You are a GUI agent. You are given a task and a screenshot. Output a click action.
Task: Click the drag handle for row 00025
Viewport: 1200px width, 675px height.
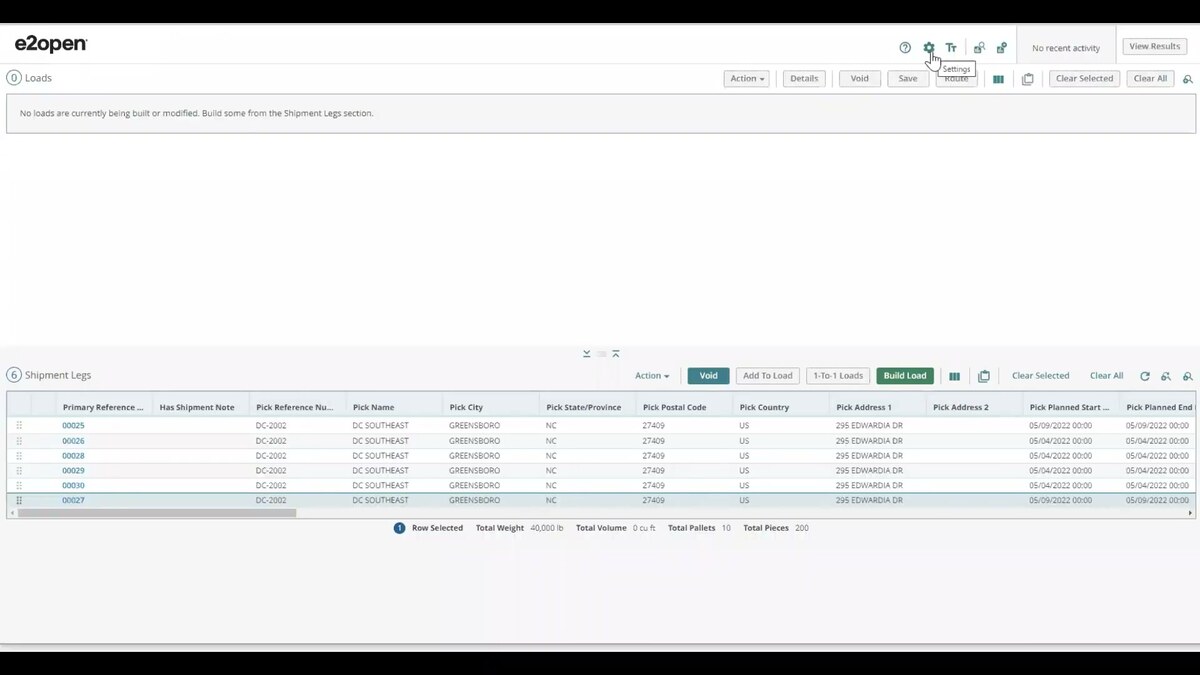tap(19, 426)
